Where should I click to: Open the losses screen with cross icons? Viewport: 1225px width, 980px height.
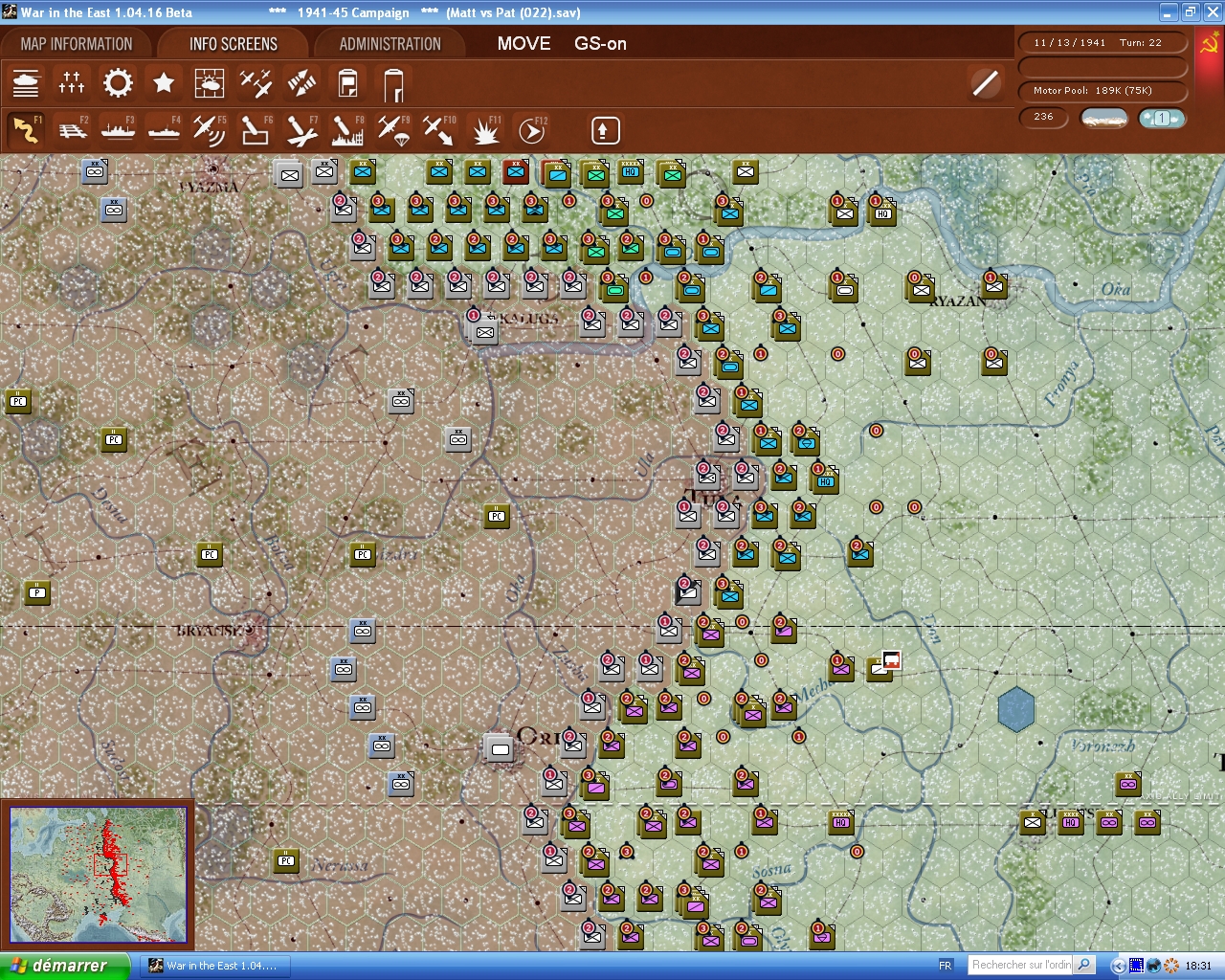72,83
